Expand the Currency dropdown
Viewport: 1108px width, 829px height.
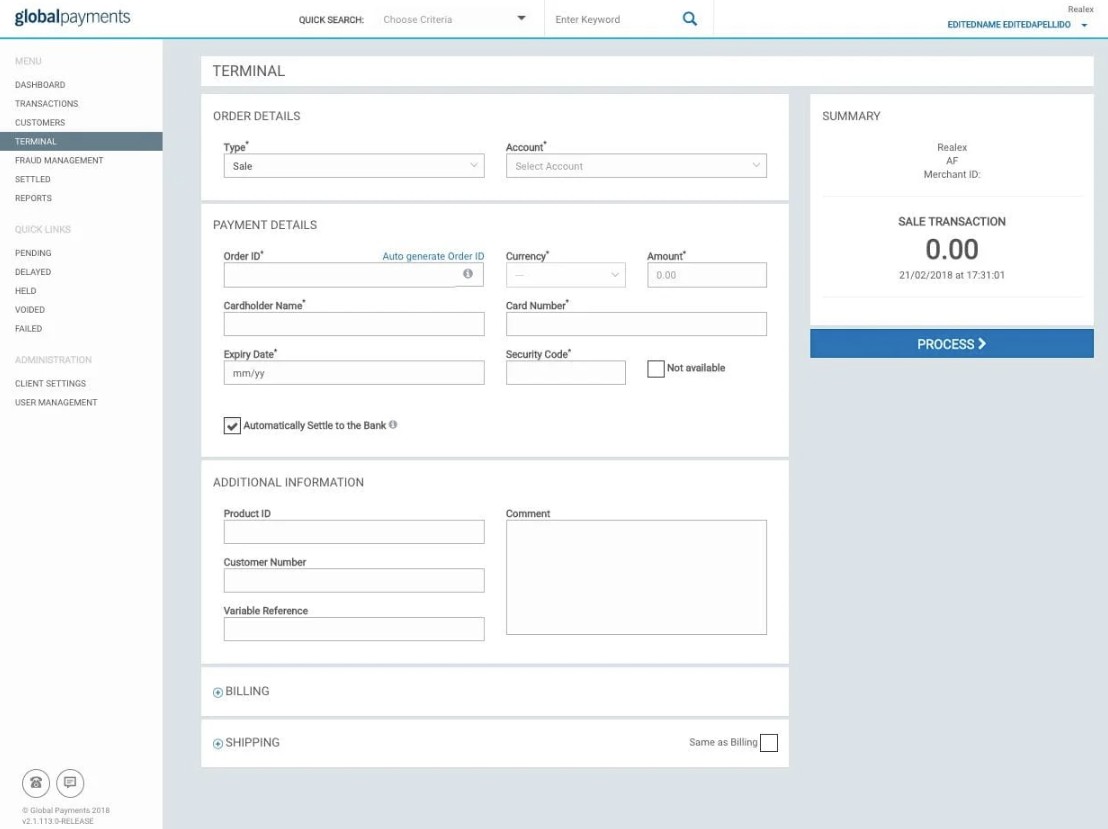[x=566, y=275]
